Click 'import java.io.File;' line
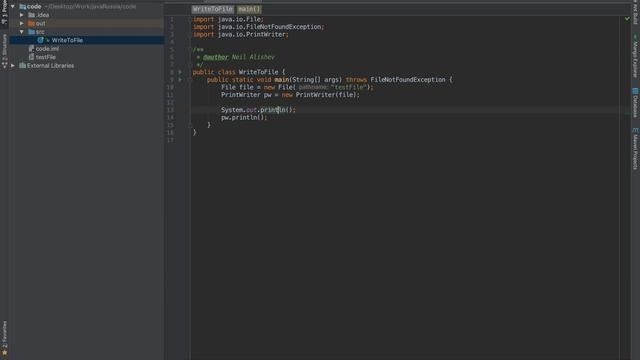Image resolution: width=640 pixels, height=360 pixels. 228,19
